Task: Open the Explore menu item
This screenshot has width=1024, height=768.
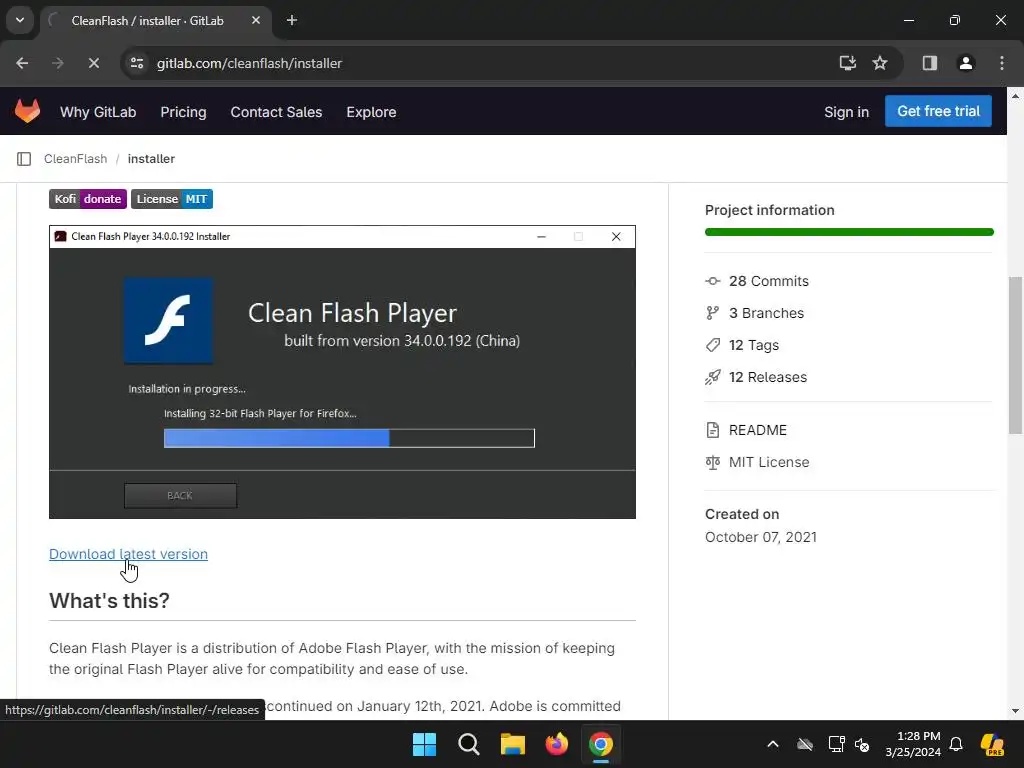Action: 371,112
